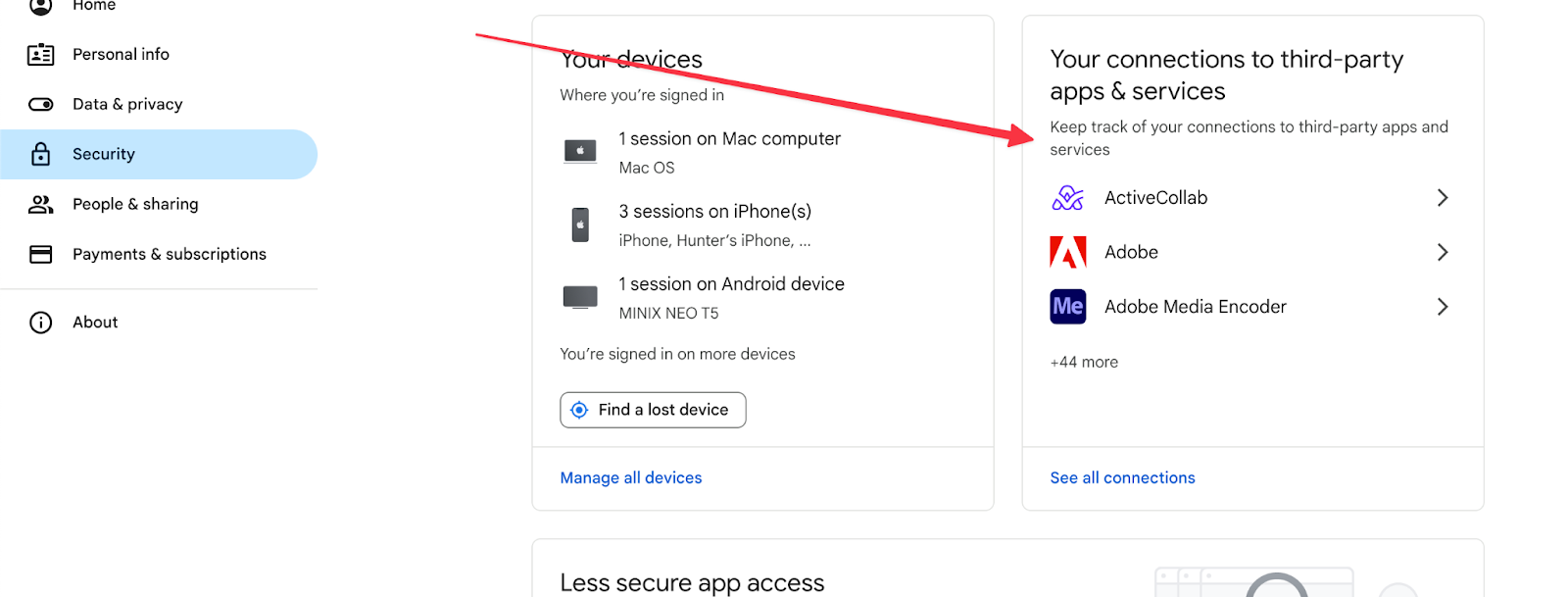Click the People & sharing icon
Viewport: 1568px width, 597px height.
pos(40,204)
